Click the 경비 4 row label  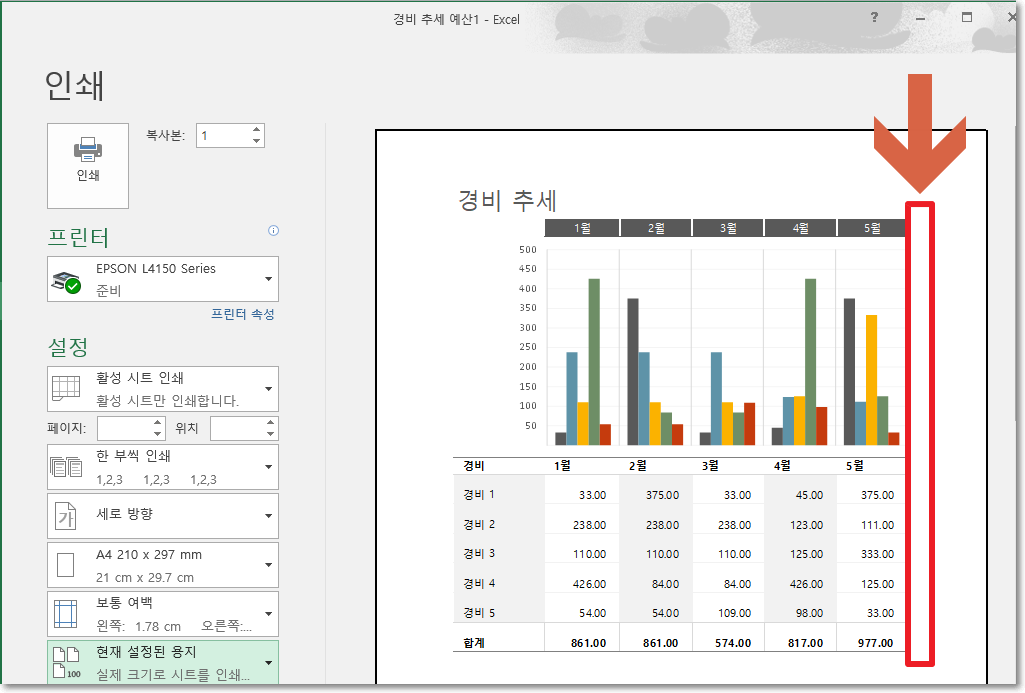[x=479, y=583]
